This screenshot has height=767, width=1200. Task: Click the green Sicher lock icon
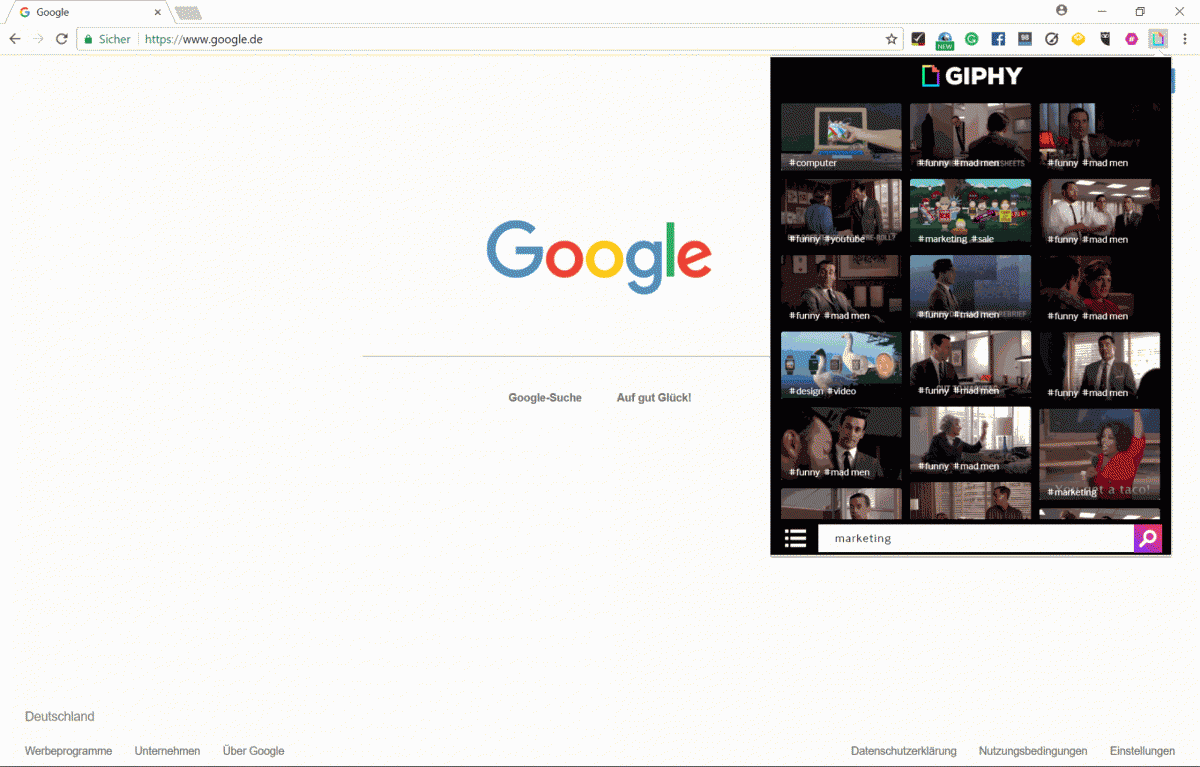[x=88, y=39]
